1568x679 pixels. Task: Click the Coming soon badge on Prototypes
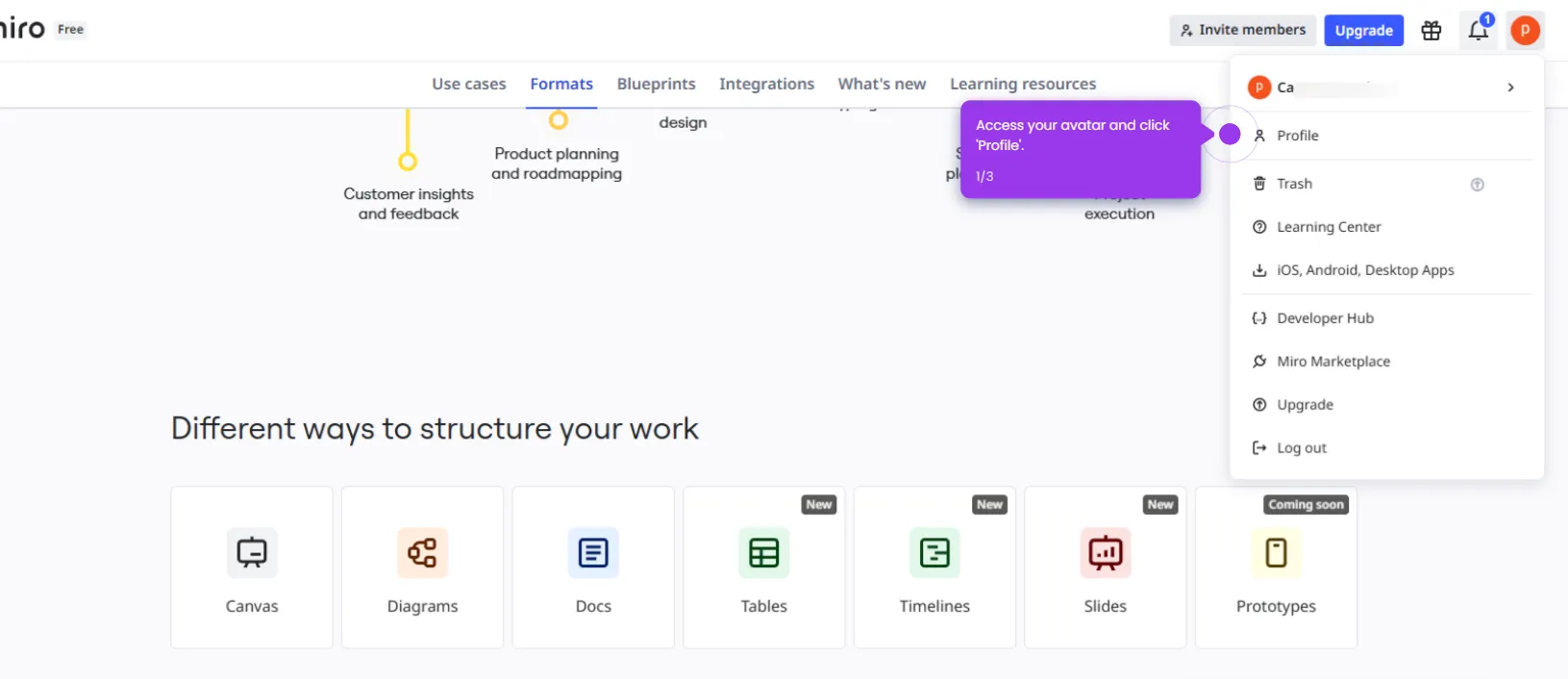coord(1306,505)
